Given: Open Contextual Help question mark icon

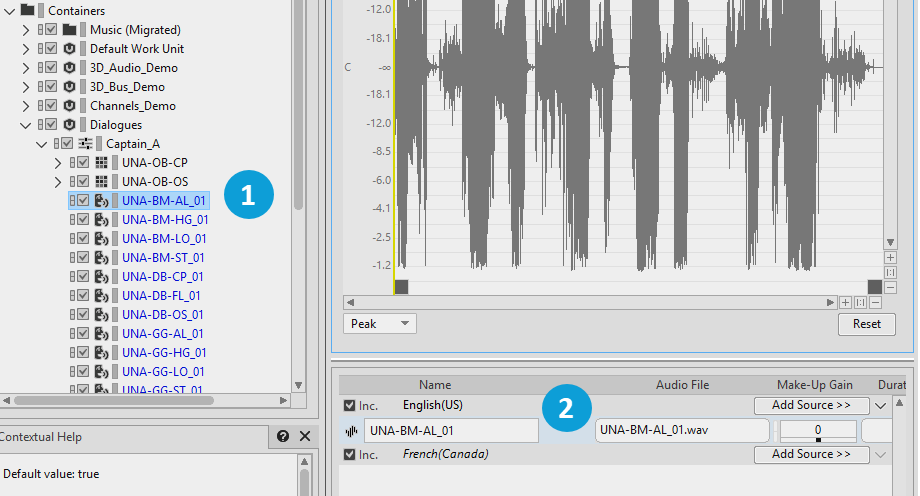Looking at the screenshot, I should coord(283,437).
